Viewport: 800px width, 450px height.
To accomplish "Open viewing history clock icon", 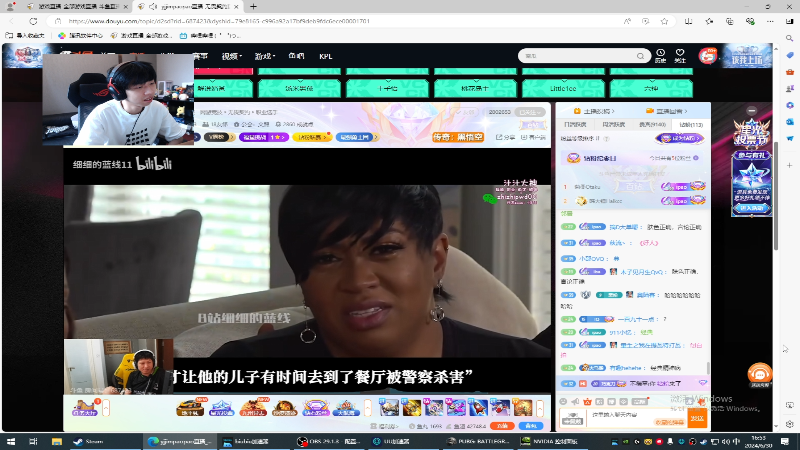I will (x=660, y=56).
